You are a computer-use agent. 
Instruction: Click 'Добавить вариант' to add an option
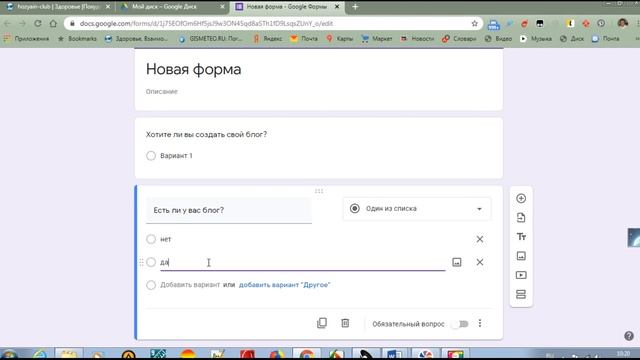coord(190,285)
